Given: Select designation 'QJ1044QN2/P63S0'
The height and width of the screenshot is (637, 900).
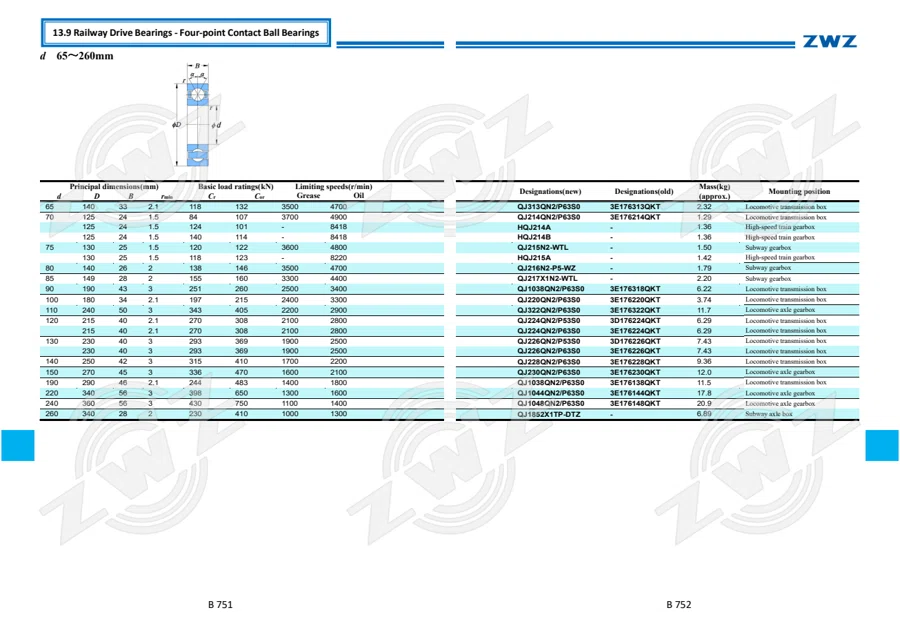Looking at the screenshot, I should point(550,393).
